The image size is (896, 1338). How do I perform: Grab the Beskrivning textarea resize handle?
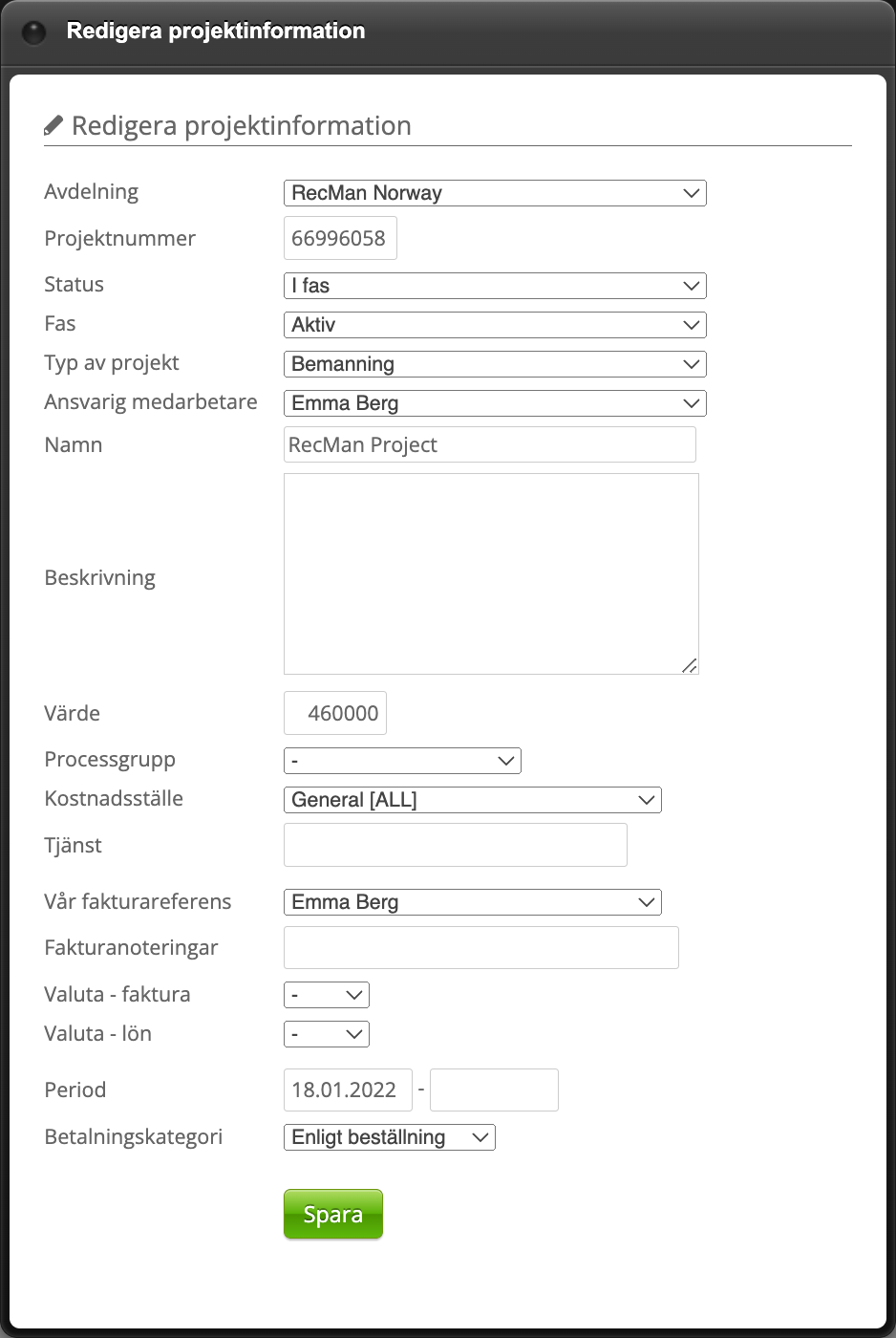(690, 665)
